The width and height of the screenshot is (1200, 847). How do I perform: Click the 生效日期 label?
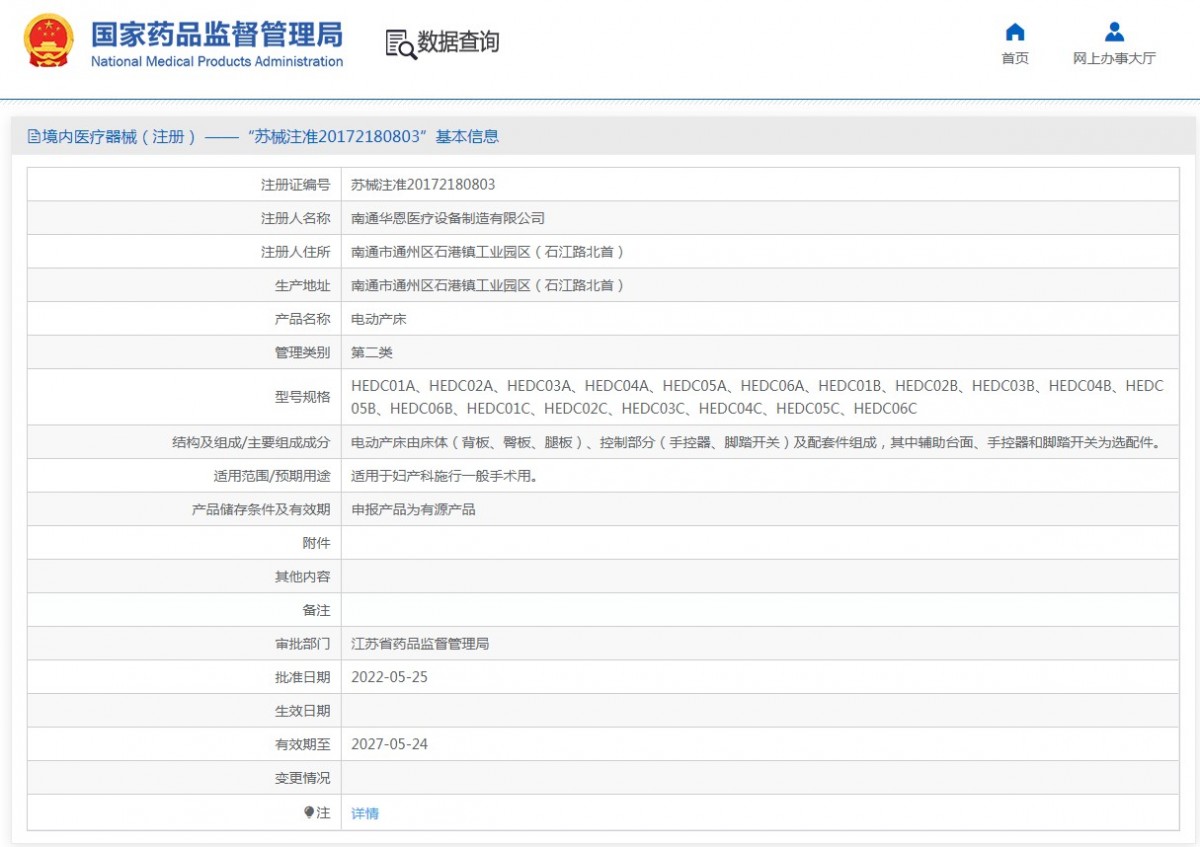click(x=302, y=711)
